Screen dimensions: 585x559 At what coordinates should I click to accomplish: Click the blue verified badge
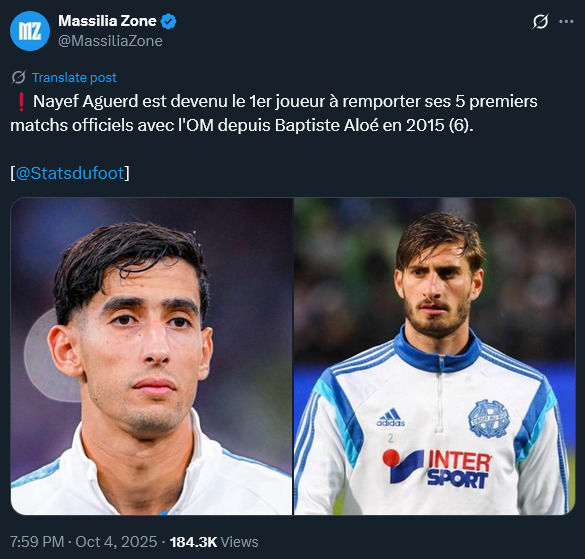click(168, 21)
